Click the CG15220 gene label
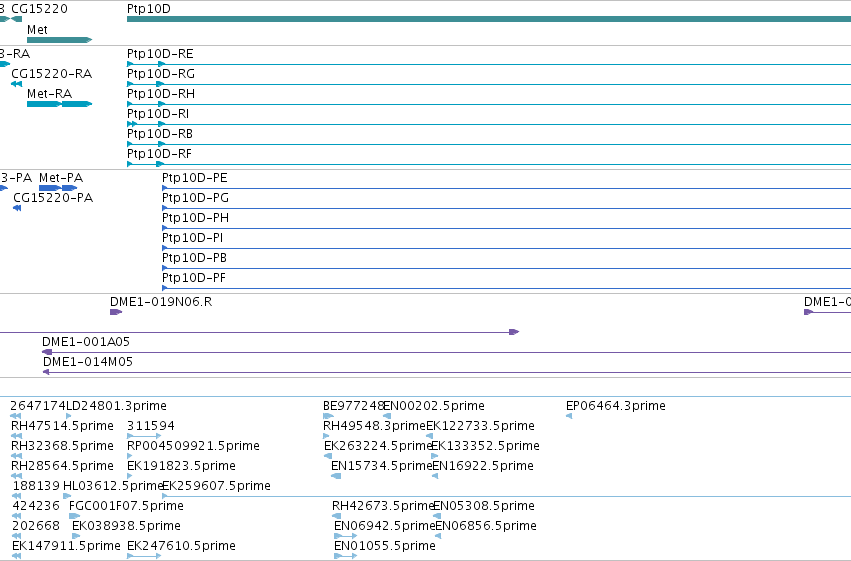 [x=40, y=9]
